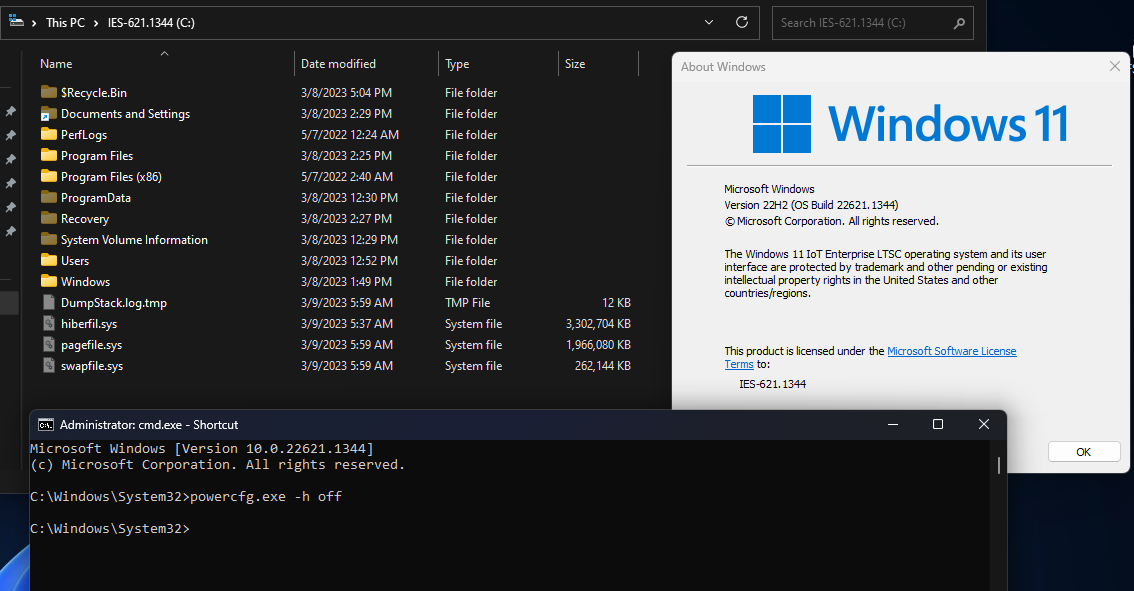Click the drive icon in address bar
The width and height of the screenshot is (1134, 591).
15,22
